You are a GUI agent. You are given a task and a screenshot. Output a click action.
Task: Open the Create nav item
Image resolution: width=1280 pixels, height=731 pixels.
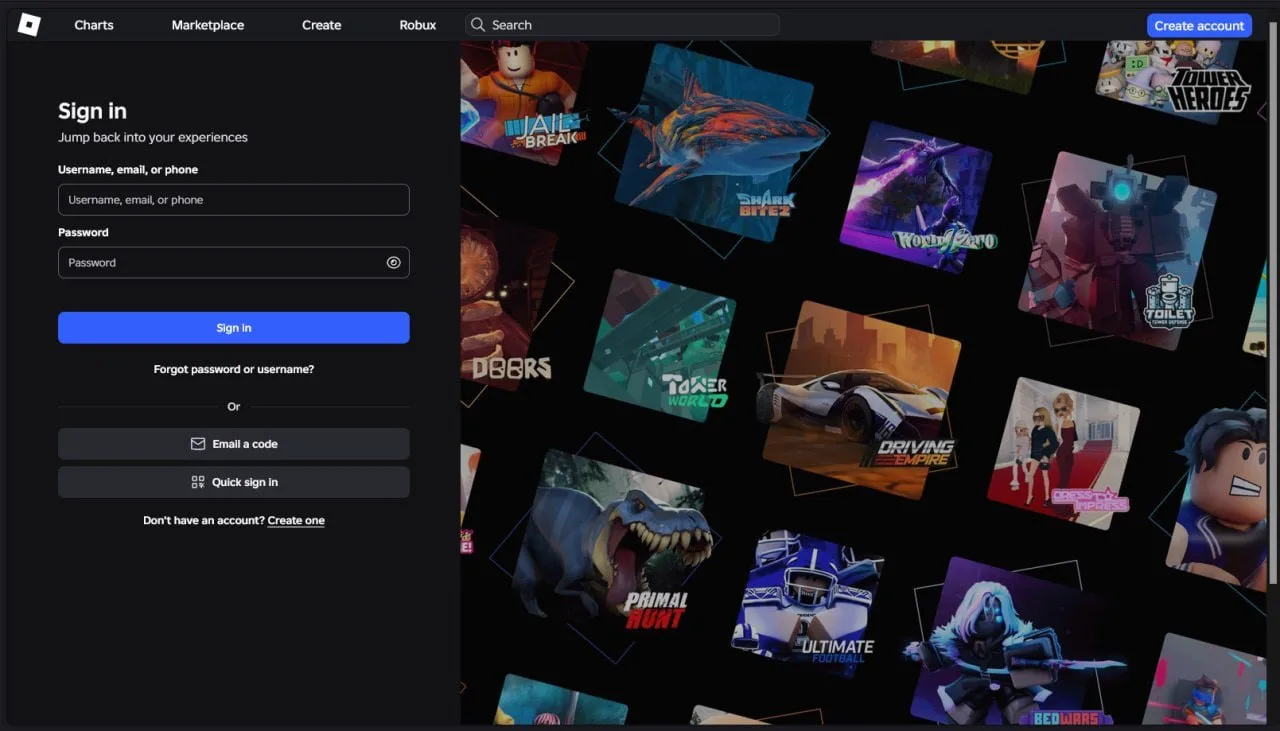click(322, 25)
